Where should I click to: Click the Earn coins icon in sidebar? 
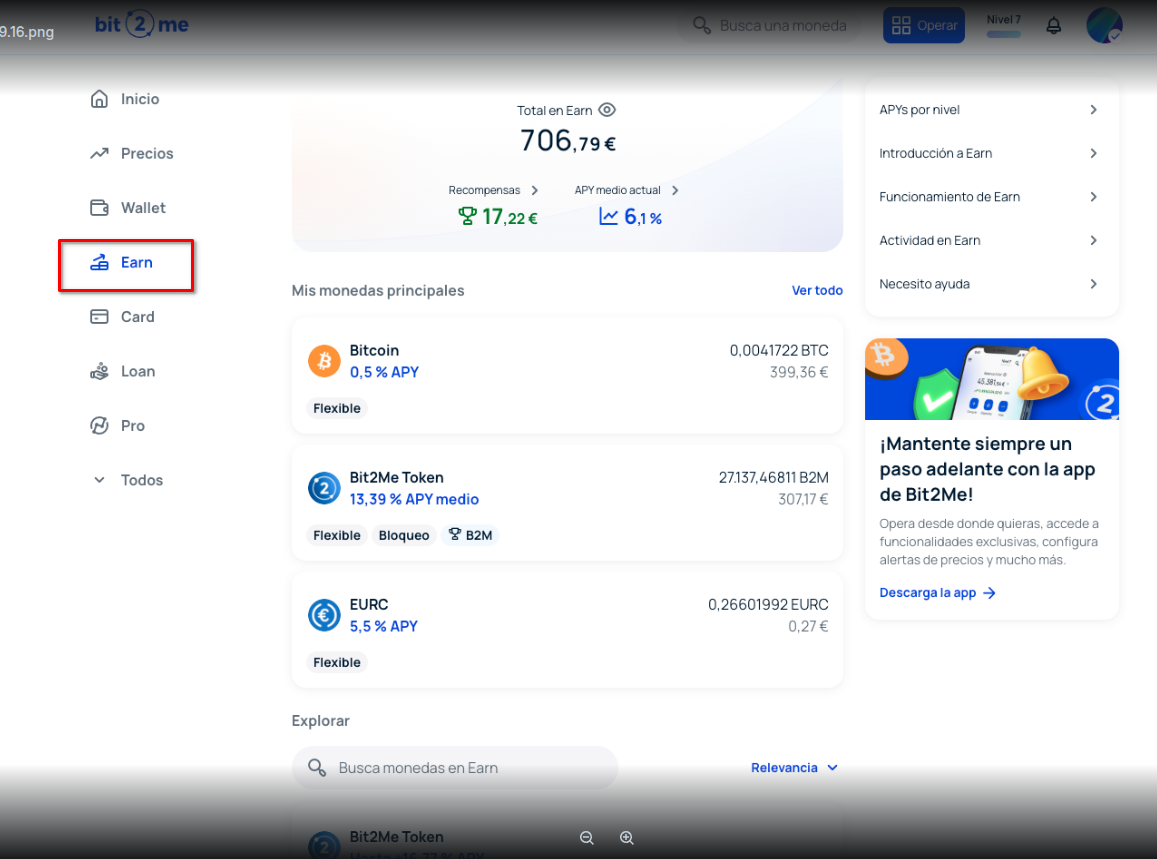[99, 262]
